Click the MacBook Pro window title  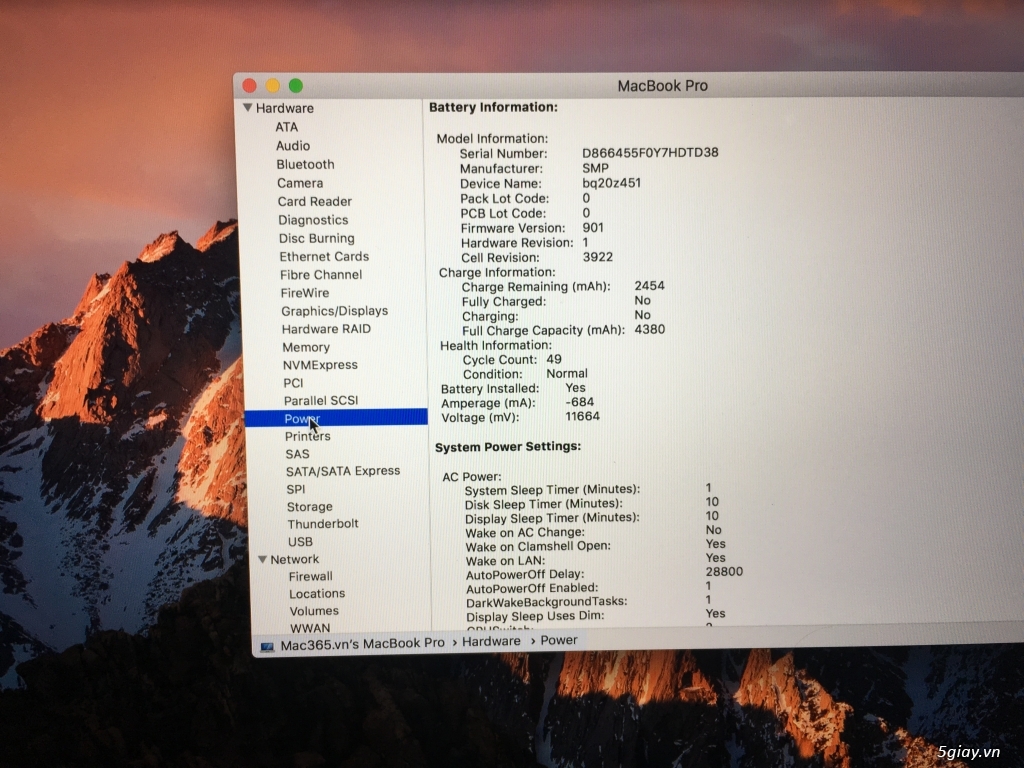click(662, 86)
